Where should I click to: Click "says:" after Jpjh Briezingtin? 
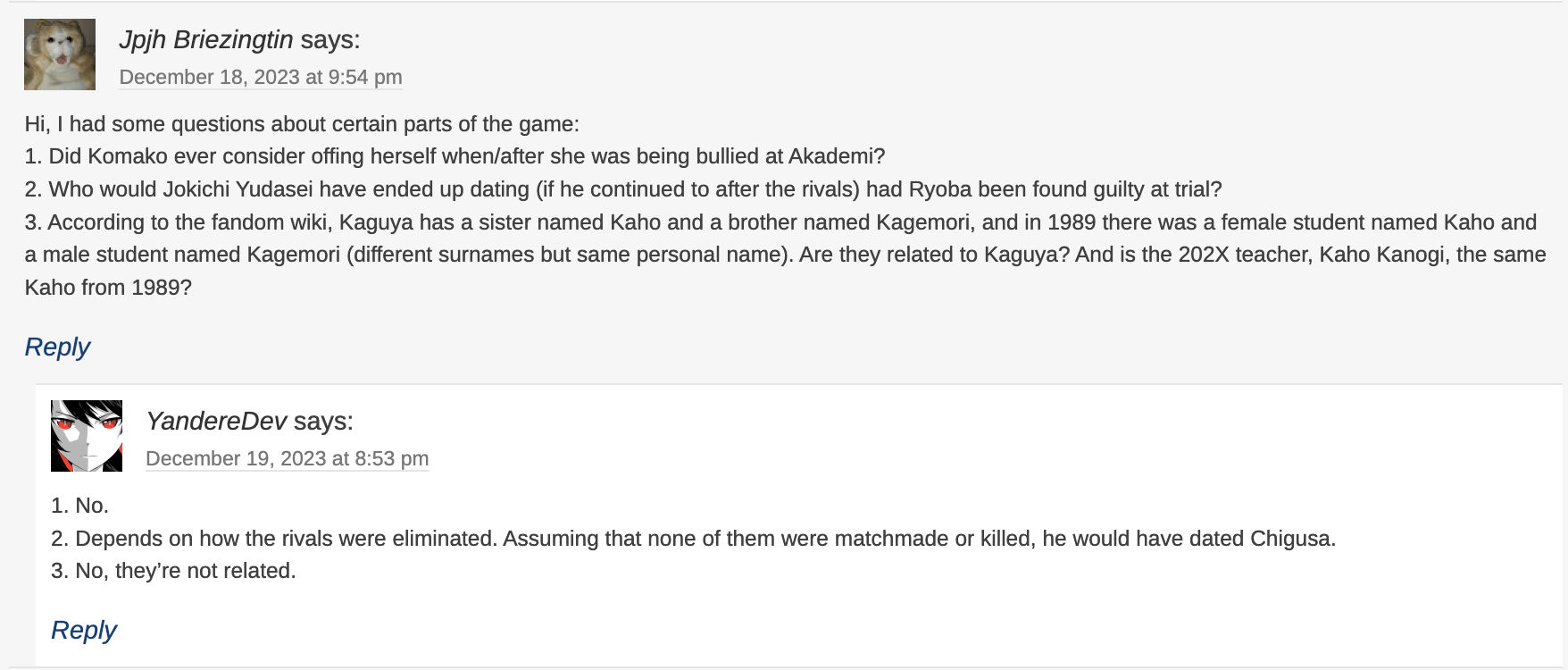click(x=330, y=40)
